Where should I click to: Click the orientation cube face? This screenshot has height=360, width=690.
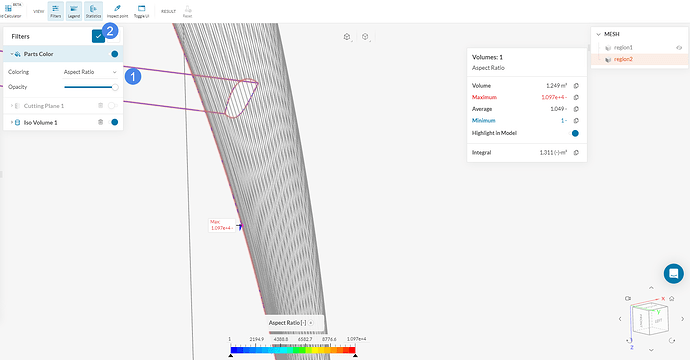tap(650, 319)
